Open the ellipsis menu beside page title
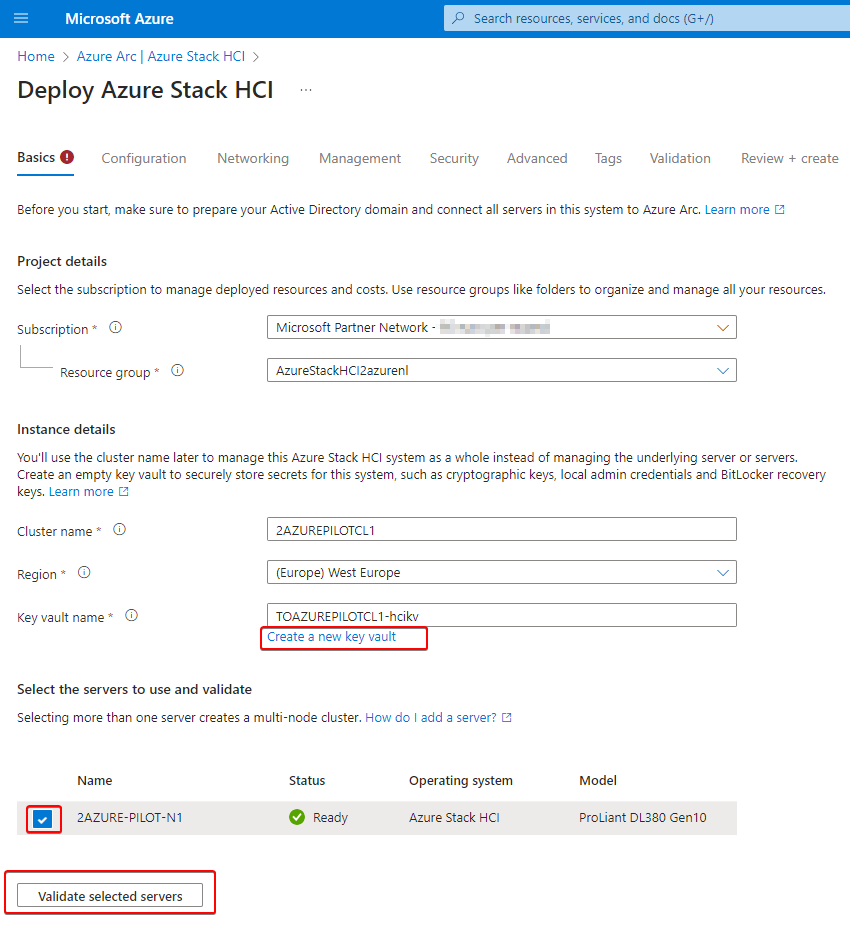The height and width of the screenshot is (928, 850). pyautogui.click(x=306, y=90)
